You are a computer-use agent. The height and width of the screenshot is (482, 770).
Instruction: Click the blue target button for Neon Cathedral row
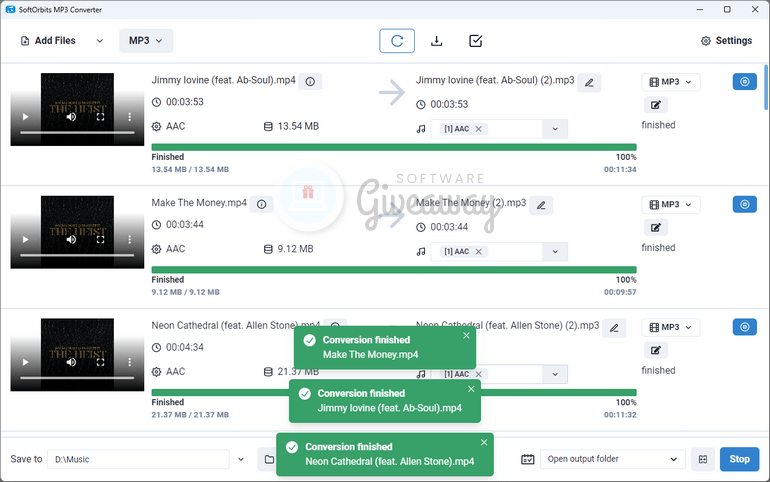click(745, 327)
